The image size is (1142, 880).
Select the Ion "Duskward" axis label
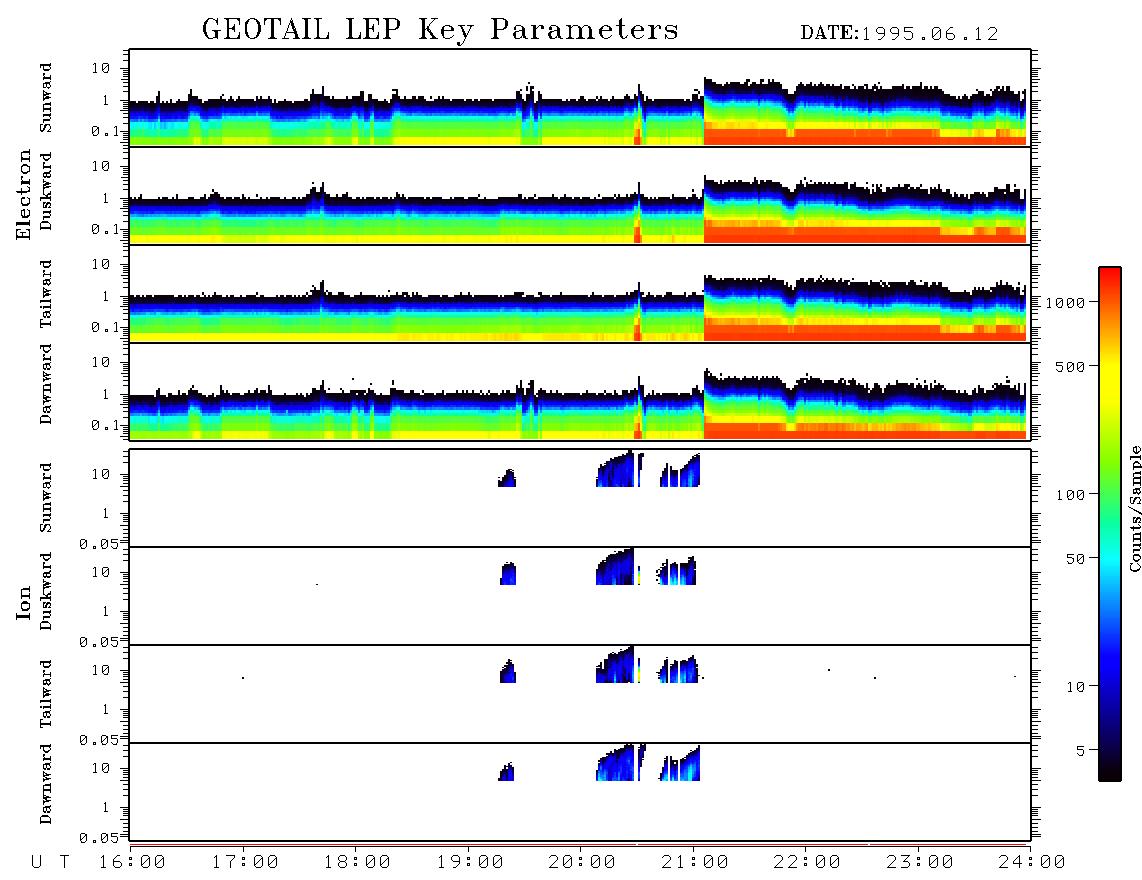pyautogui.click(x=46, y=591)
